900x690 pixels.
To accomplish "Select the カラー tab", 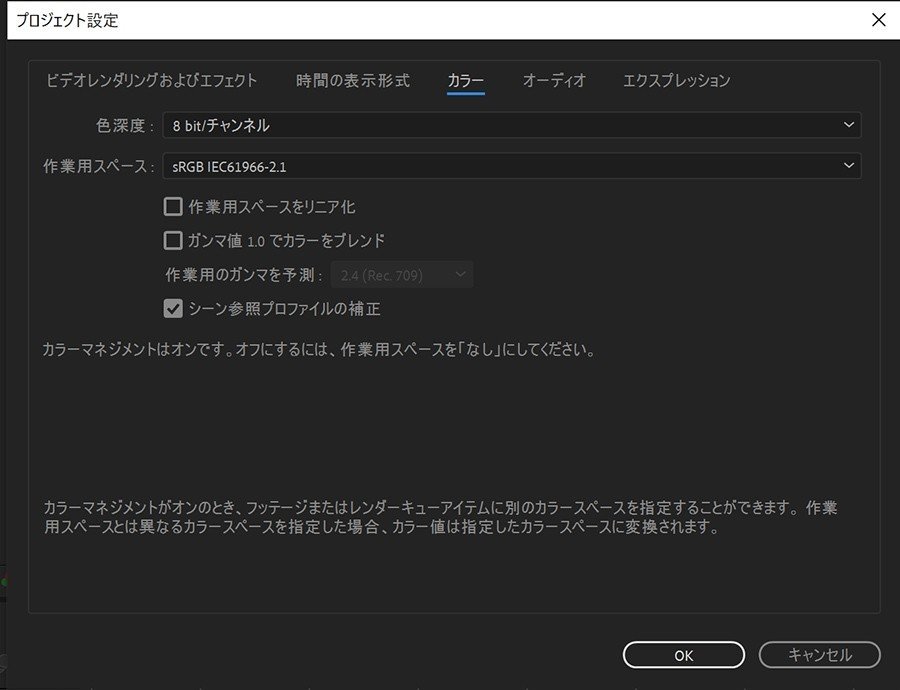I will (x=465, y=82).
